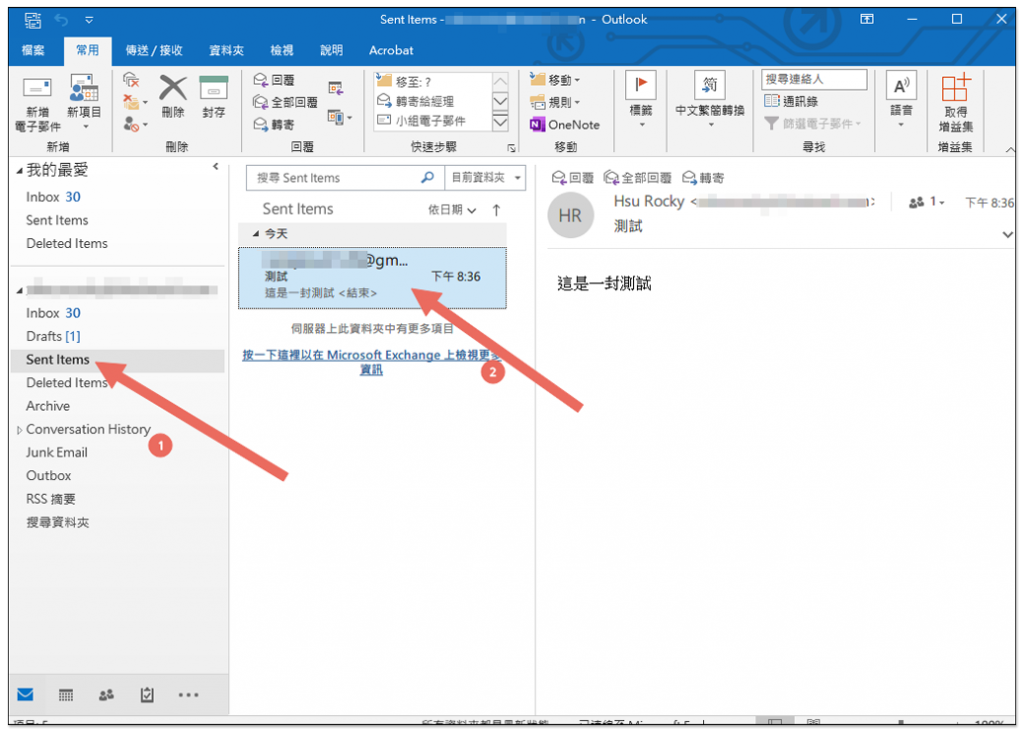Open the recipients count button

coord(927,203)
